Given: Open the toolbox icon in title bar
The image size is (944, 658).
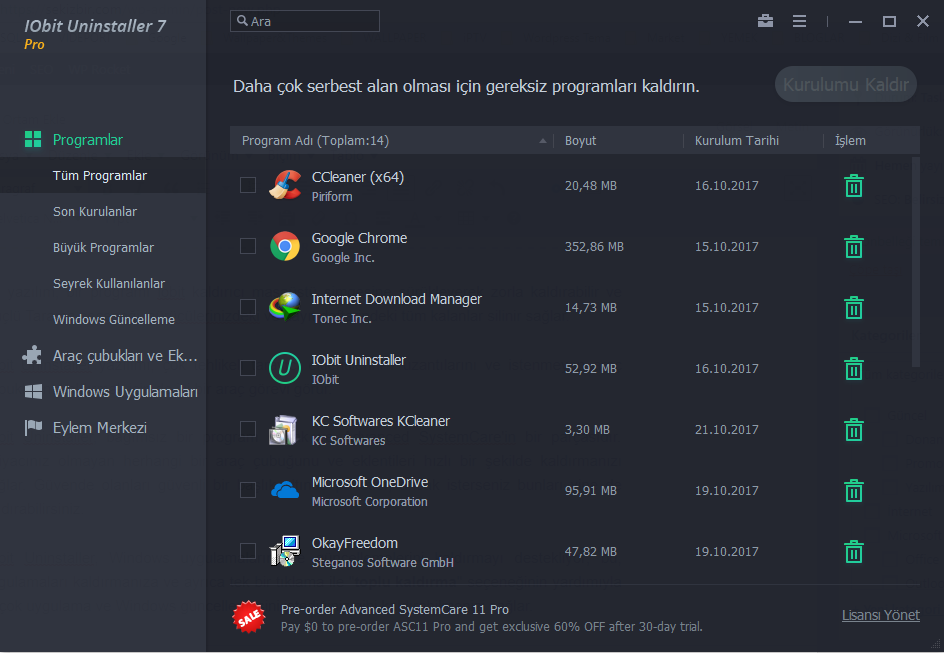Looking at the screenshot, I should 765,21.
